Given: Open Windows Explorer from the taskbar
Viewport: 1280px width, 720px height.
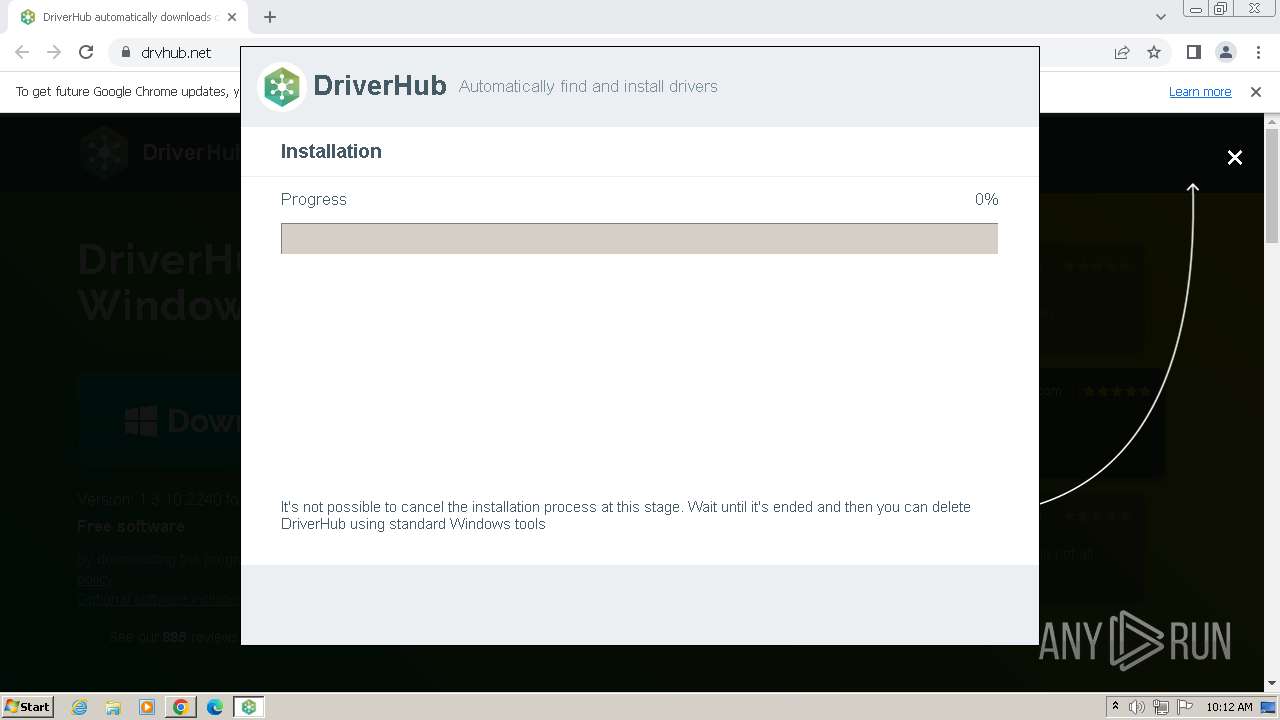Looking at the screenshot, I should [113, 707].
